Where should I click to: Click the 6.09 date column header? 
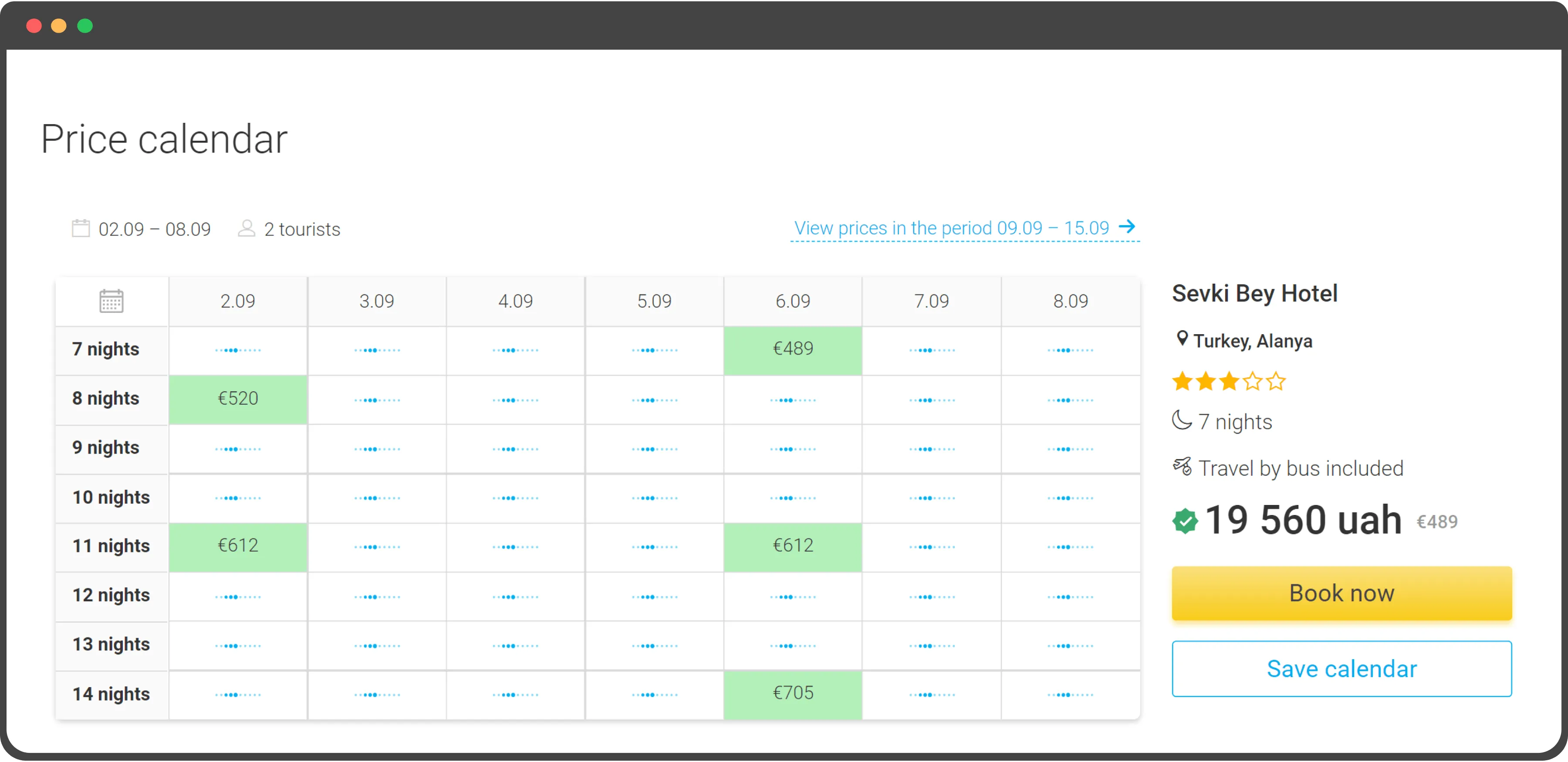click(793, 301)
